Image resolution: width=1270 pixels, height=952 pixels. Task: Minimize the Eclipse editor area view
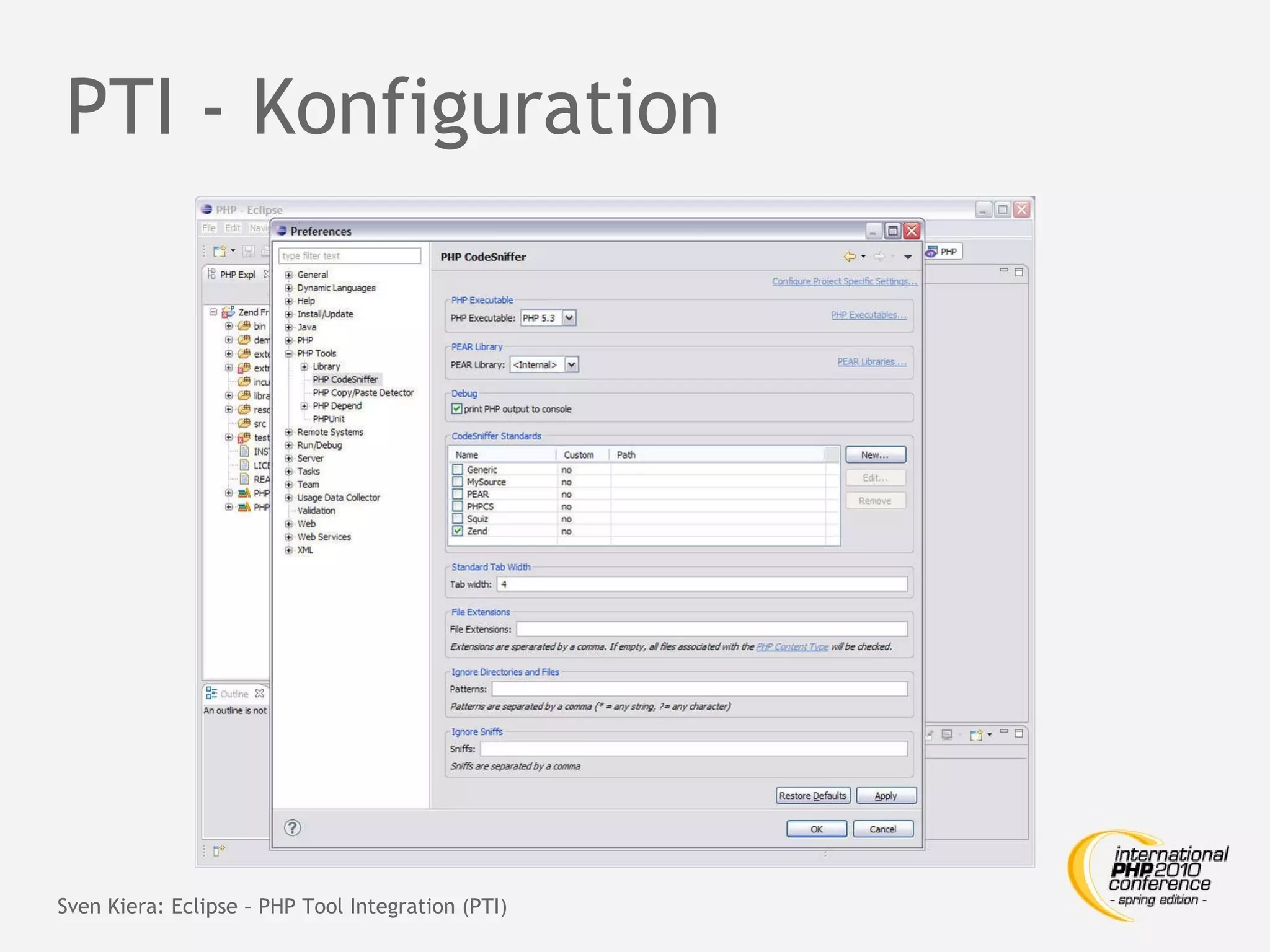[1004, 271]
